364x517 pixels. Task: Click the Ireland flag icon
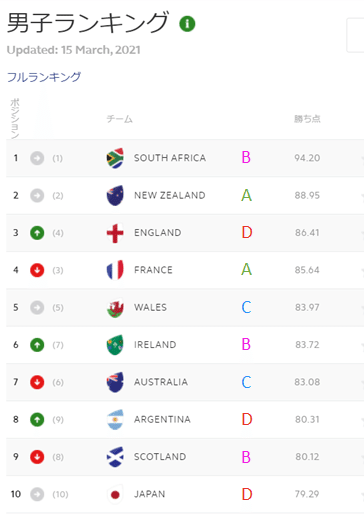115,345
